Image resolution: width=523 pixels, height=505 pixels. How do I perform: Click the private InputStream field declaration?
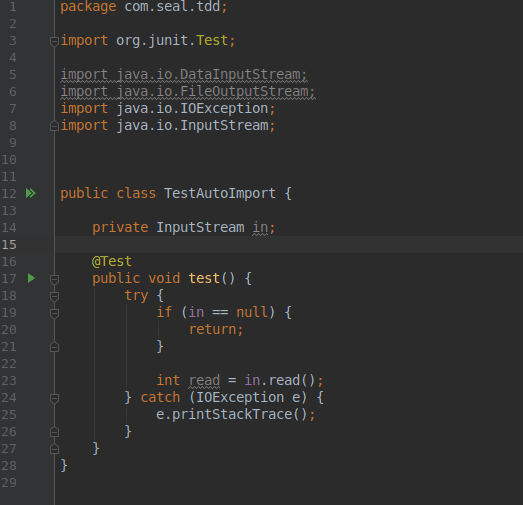(183, 227)
